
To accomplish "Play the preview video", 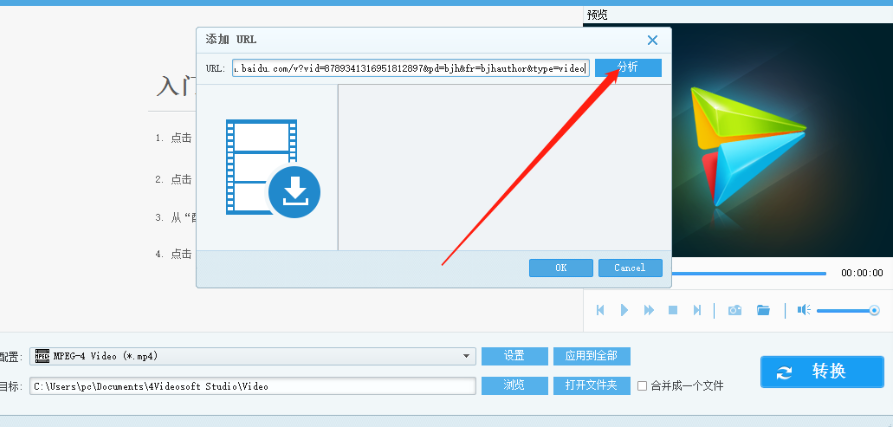I will pyautogui.click(x=624, y=310).
